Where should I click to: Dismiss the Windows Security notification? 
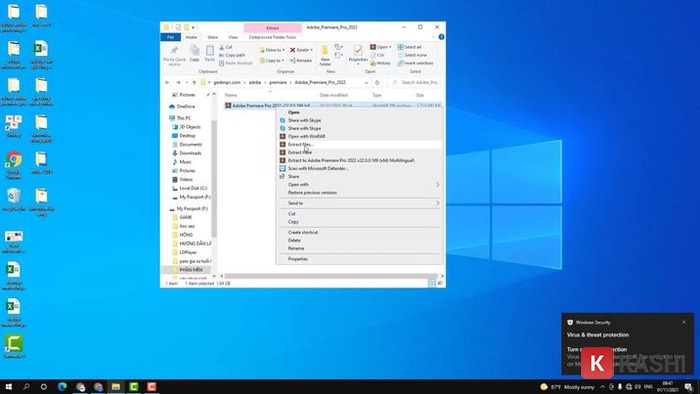click(x=683, y=322)
